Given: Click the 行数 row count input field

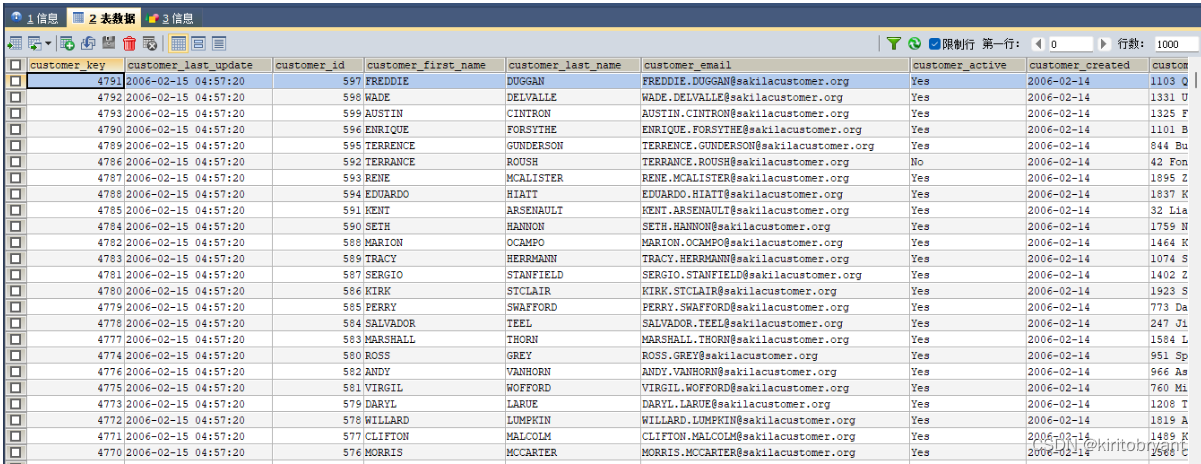Looking at the screenshot, I should coord(1176,44).
